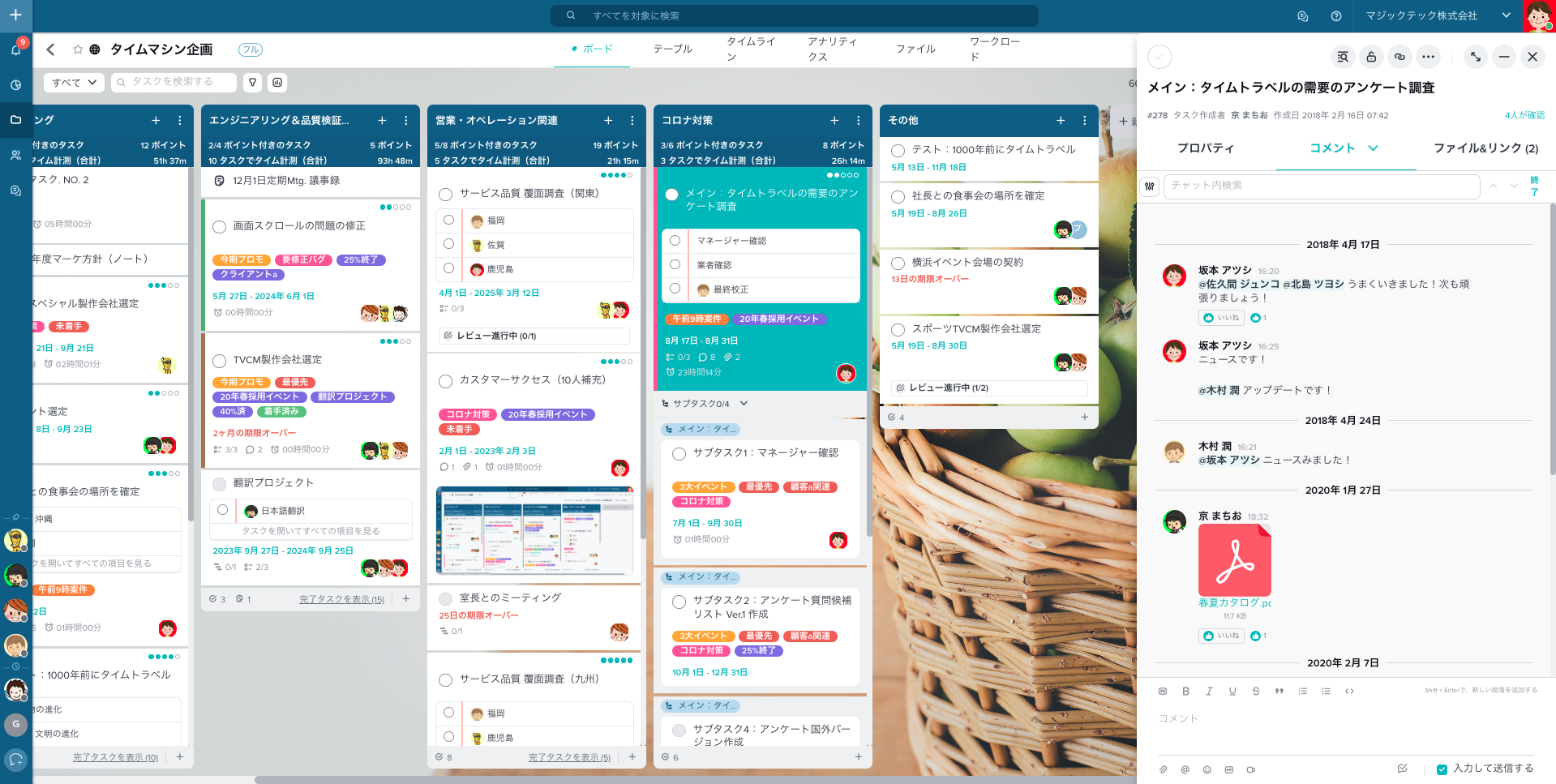The image size is (1556, 784).
Task: Switch to the テーブル view tab
Action: click(672, 49)
